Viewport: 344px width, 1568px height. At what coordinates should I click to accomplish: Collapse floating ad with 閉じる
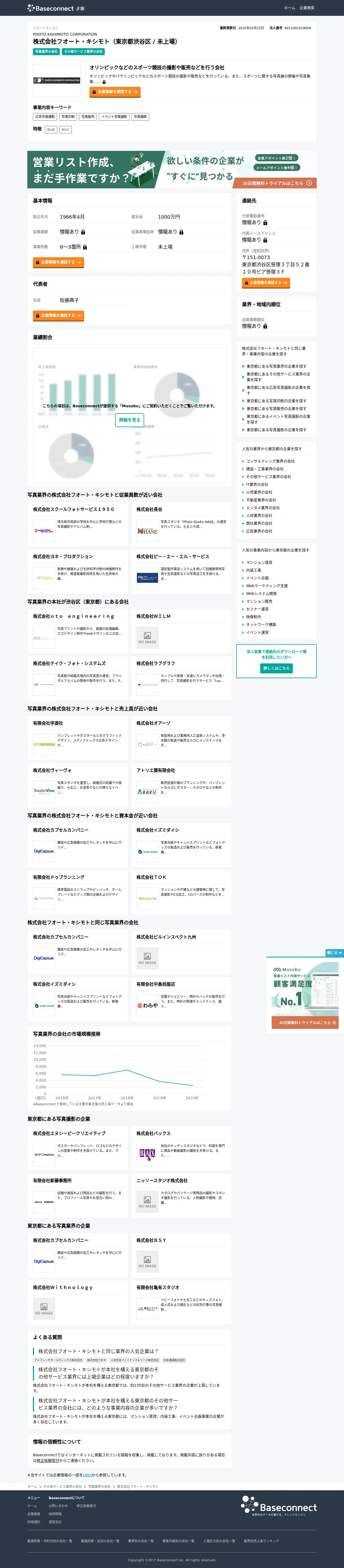[x=335, y=953]
